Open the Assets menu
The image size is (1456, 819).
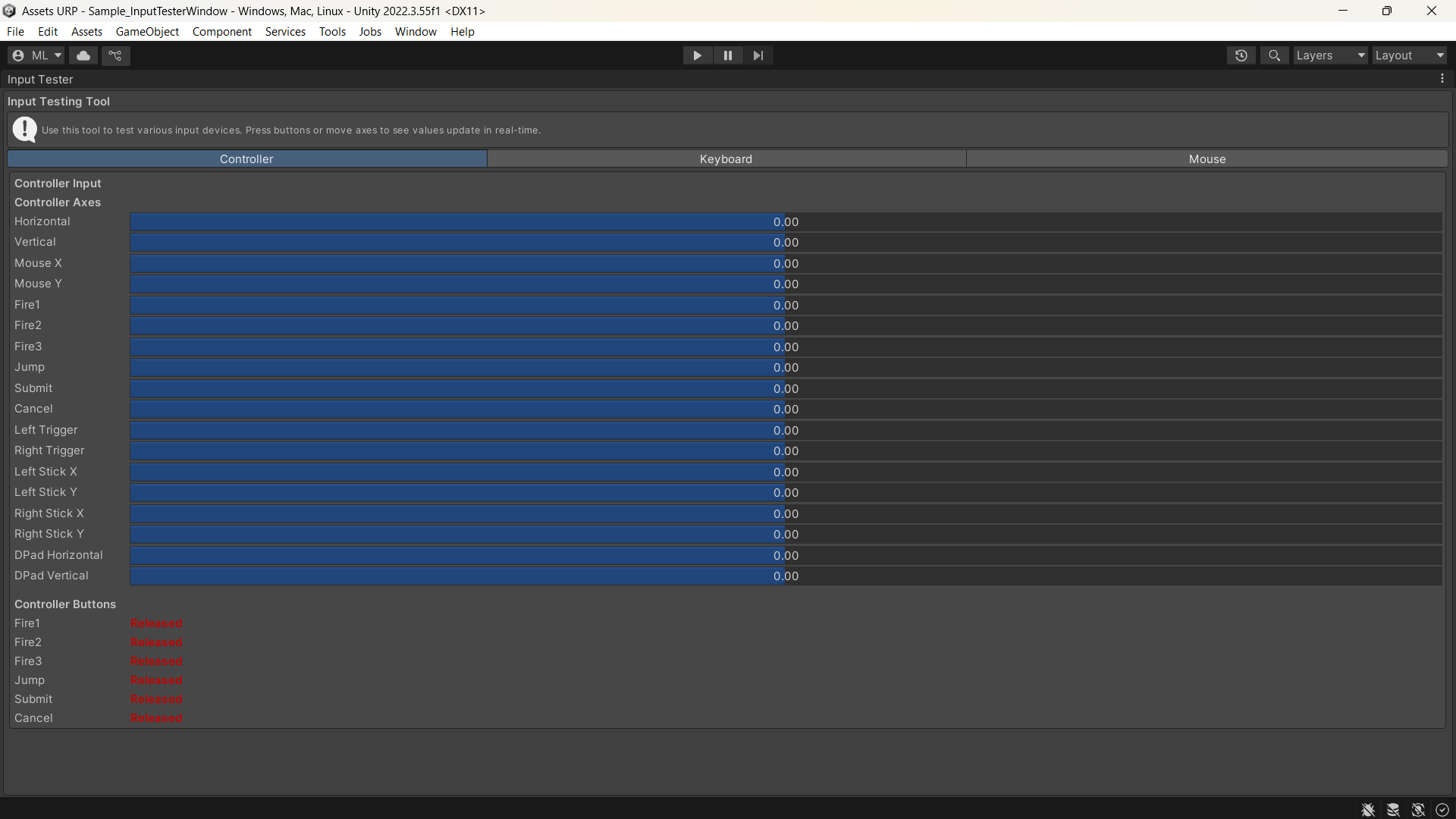87,32
